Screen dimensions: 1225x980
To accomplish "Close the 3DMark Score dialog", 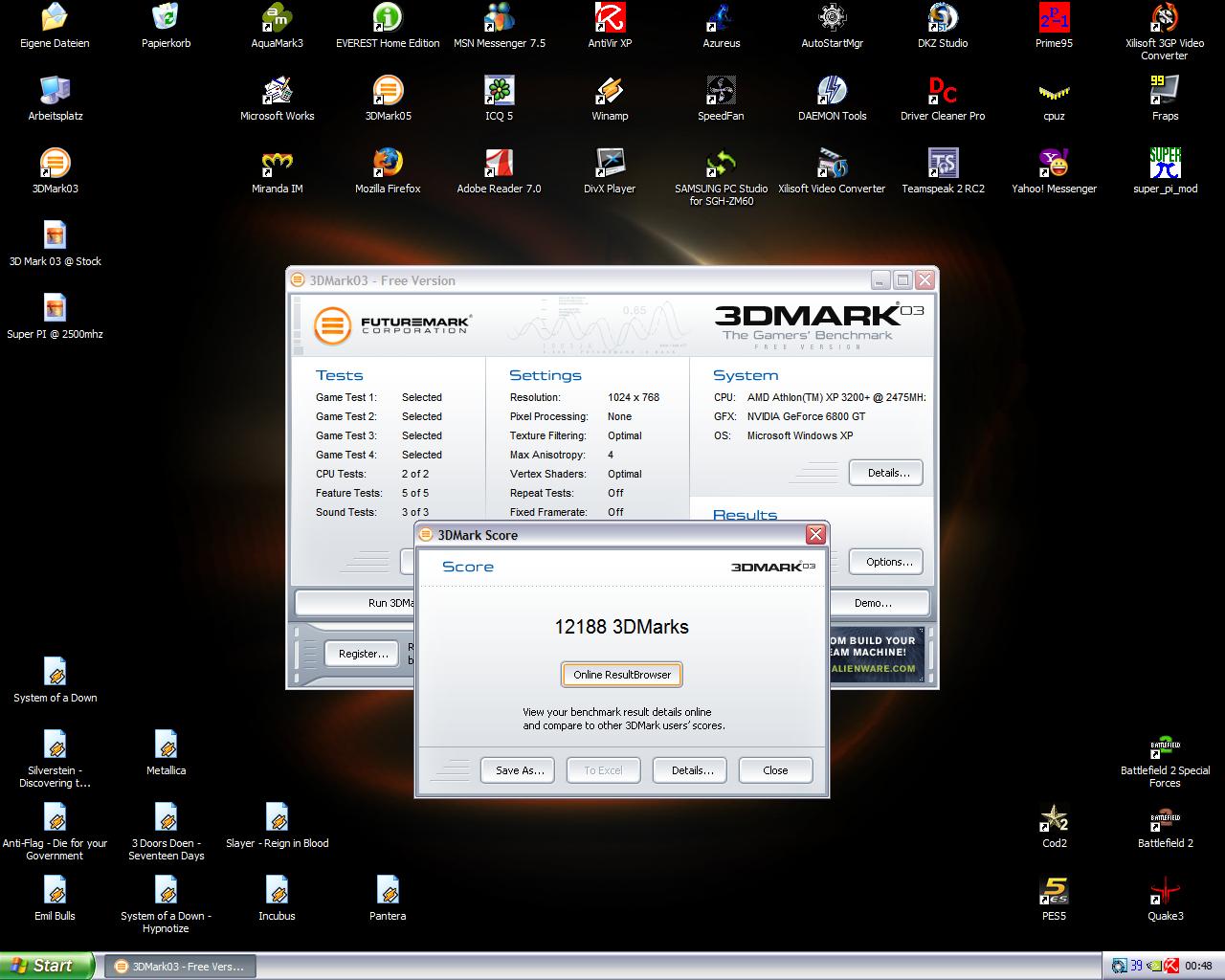I will point(815,534).
